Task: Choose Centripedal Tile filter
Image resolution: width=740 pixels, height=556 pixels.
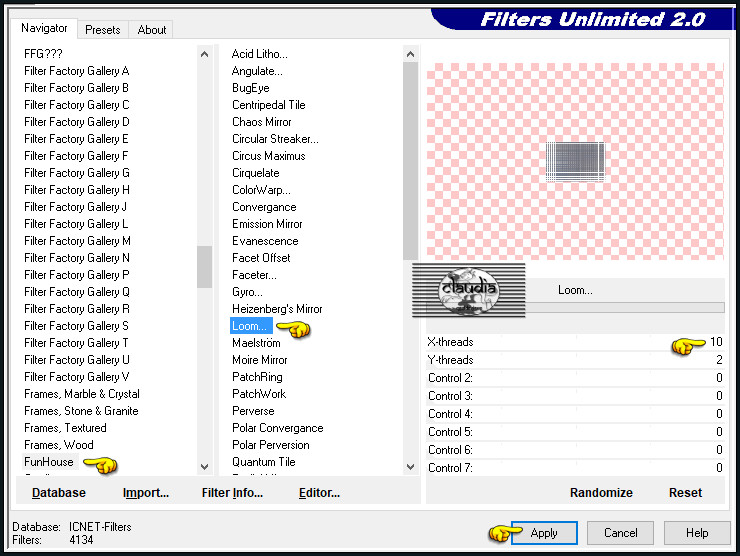Action: coord(269,105)
